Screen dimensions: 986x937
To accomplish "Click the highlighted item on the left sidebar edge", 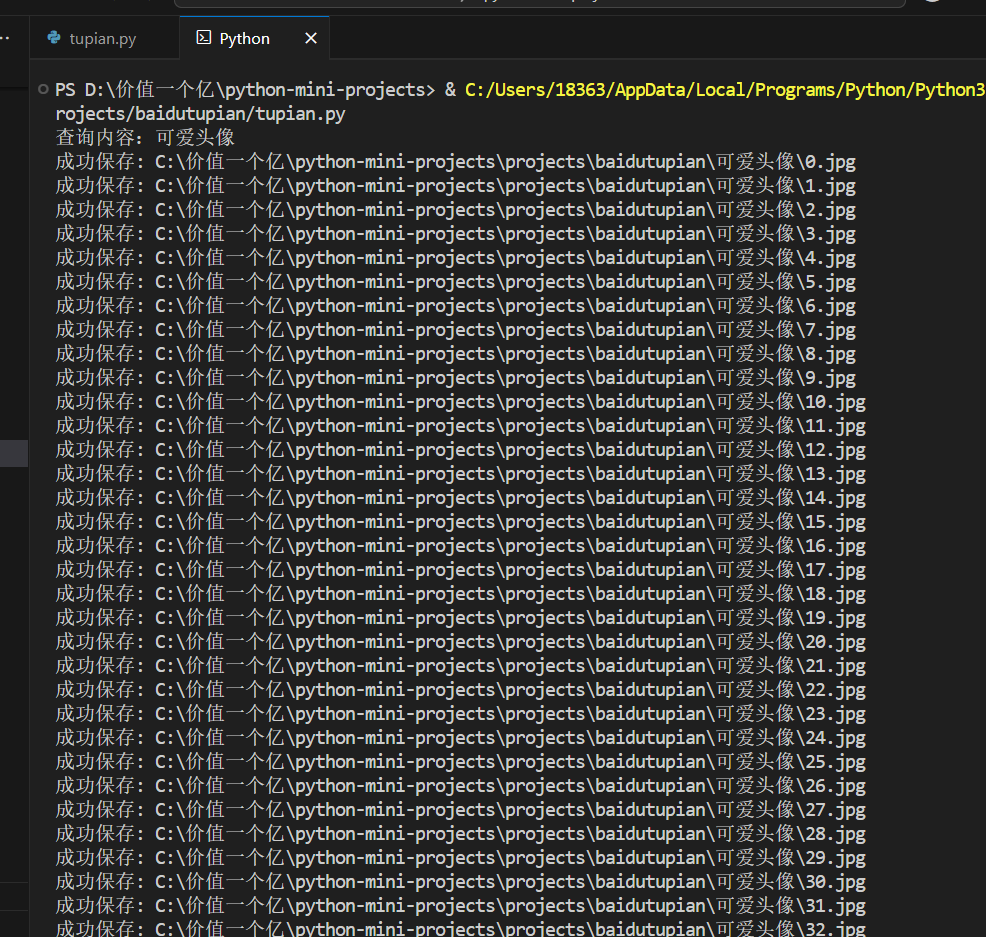I will [11, 452].
